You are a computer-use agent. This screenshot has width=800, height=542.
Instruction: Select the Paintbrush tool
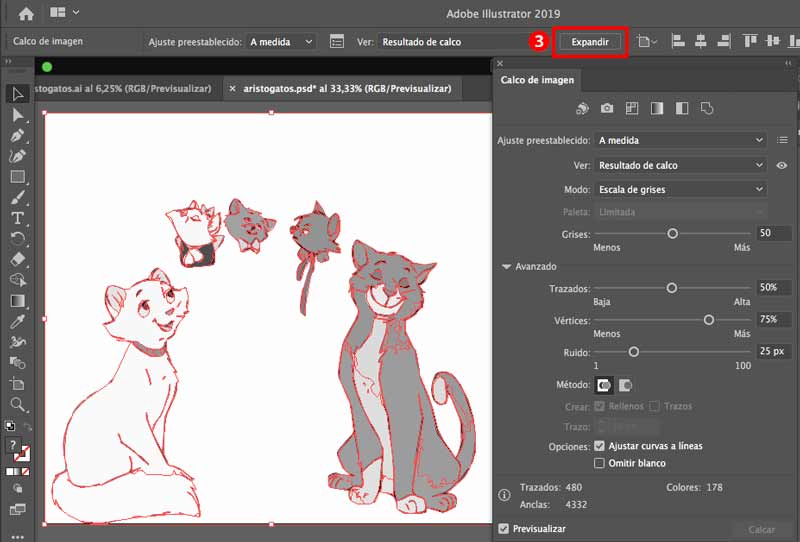click(17, 198)
